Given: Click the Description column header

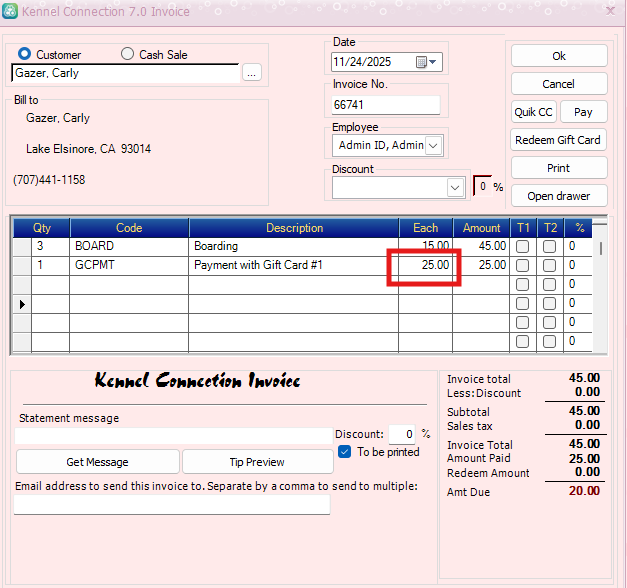Looking at the screenshot, I should (x=294, y=228).
